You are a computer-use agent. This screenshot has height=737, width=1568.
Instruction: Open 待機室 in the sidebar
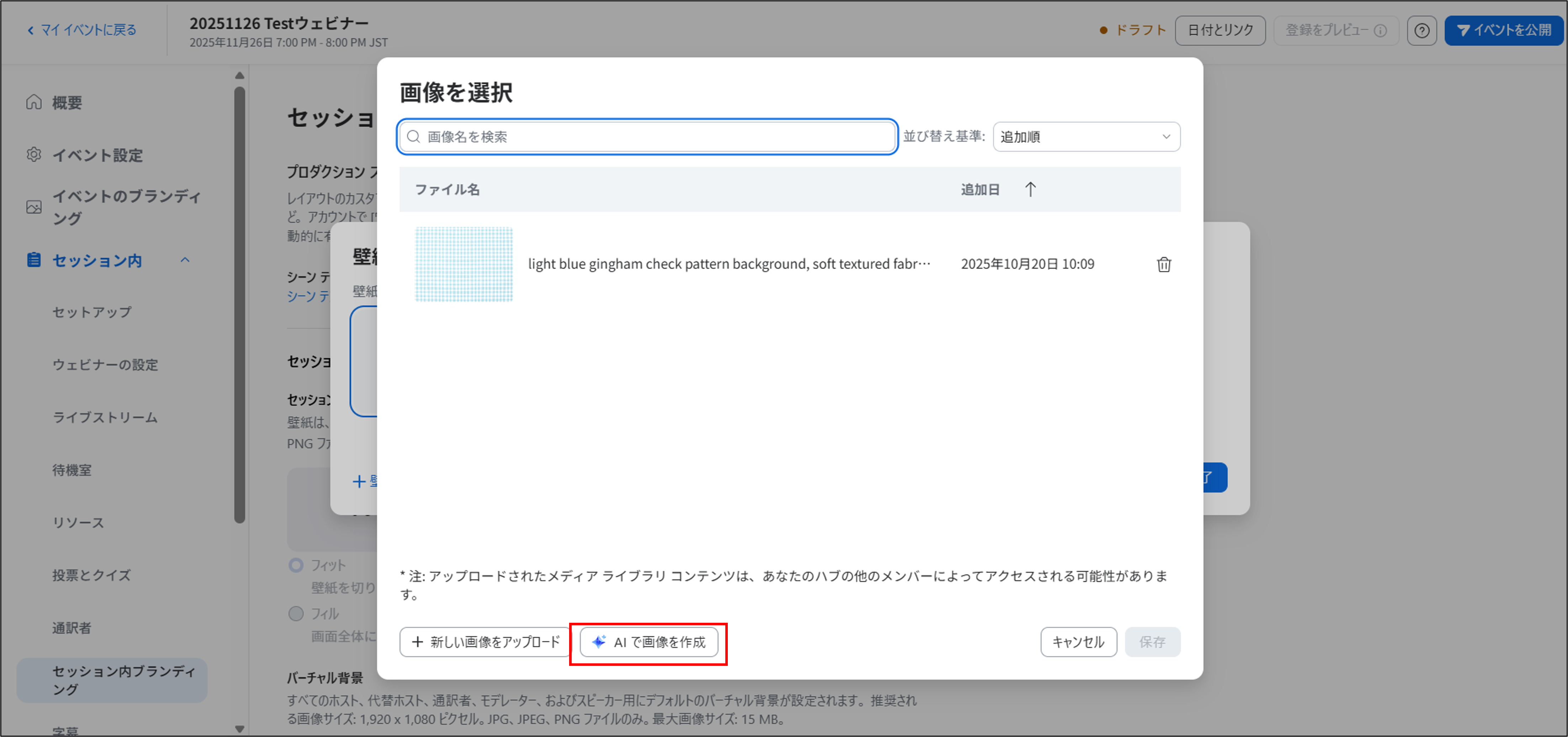click(72, 470)
